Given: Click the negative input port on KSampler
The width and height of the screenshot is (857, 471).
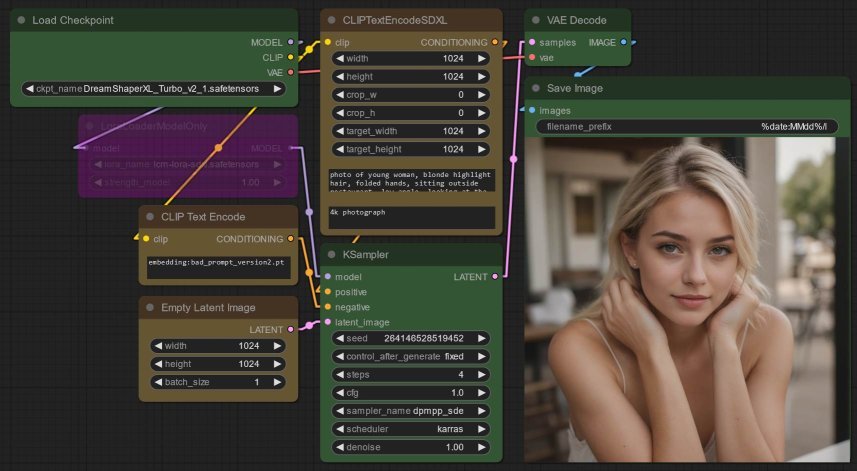Looking at the screenshot, I should 328,307.
